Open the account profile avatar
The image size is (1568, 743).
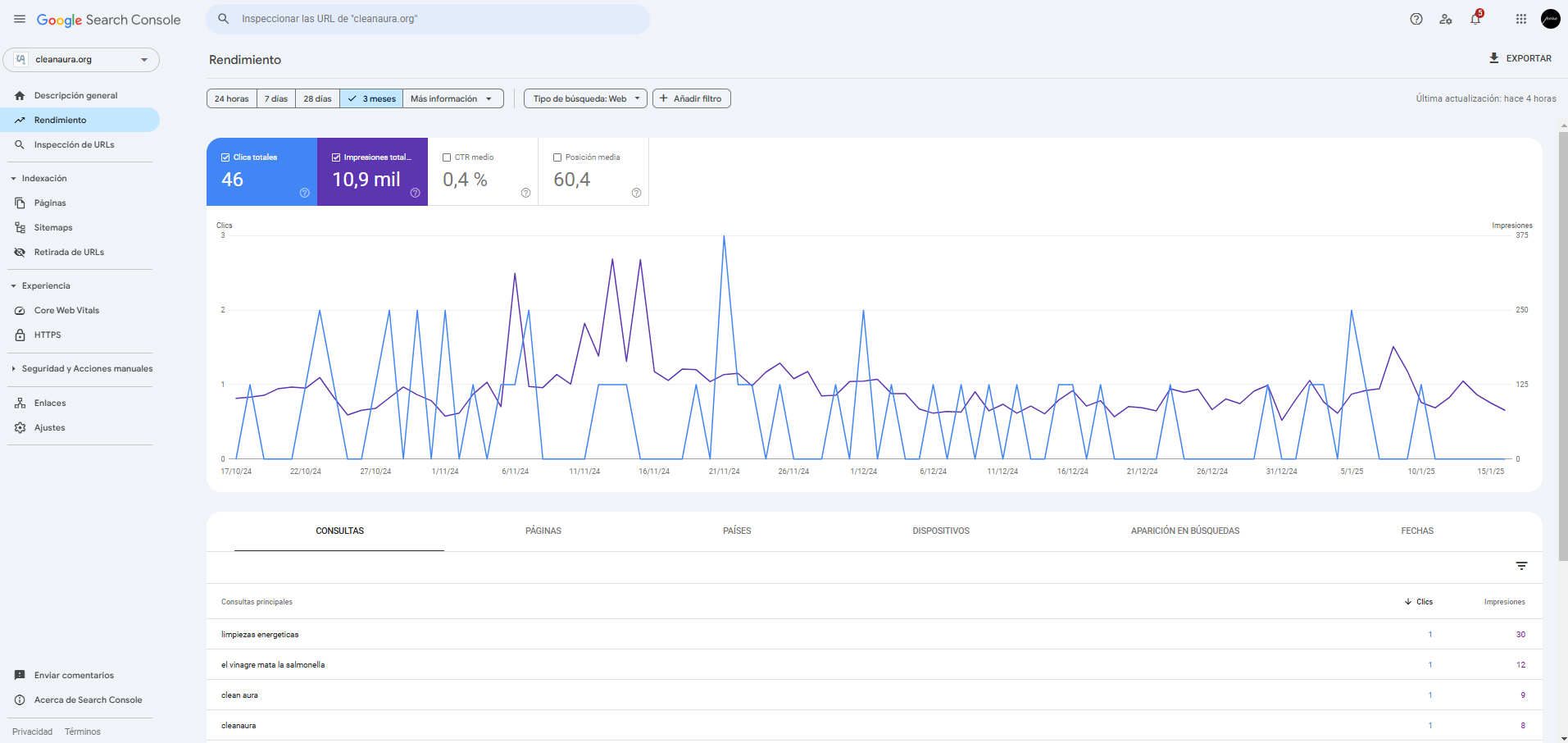coord(1551,19)
